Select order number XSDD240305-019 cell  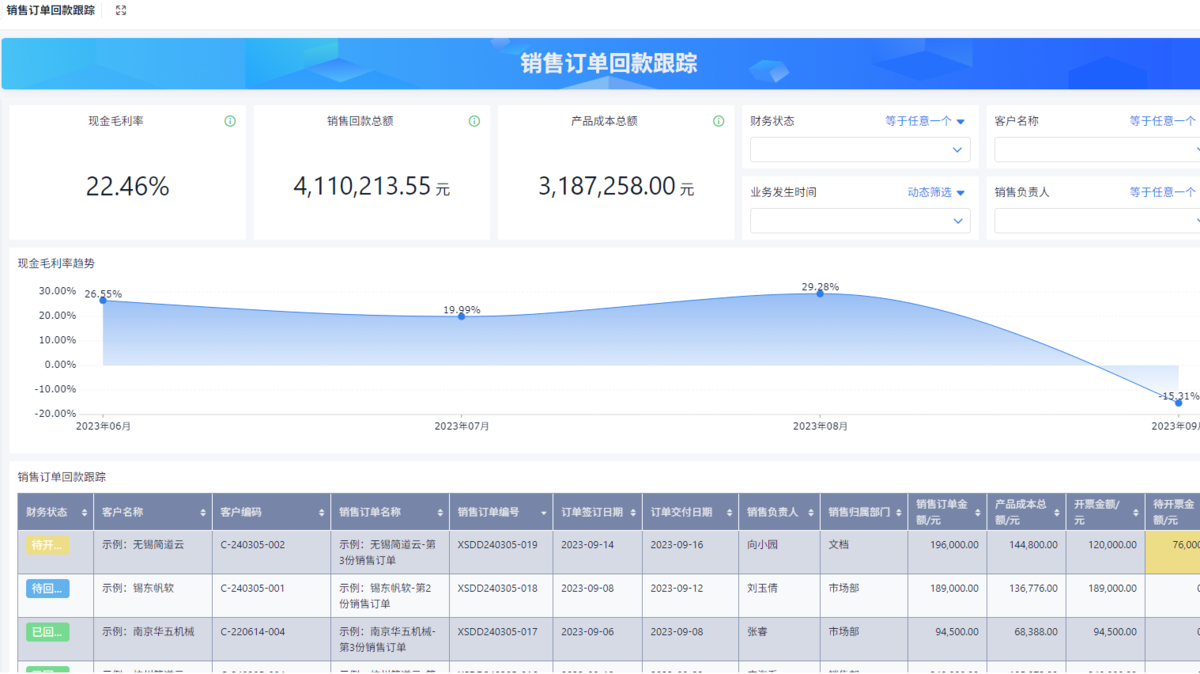pos(497,545)
